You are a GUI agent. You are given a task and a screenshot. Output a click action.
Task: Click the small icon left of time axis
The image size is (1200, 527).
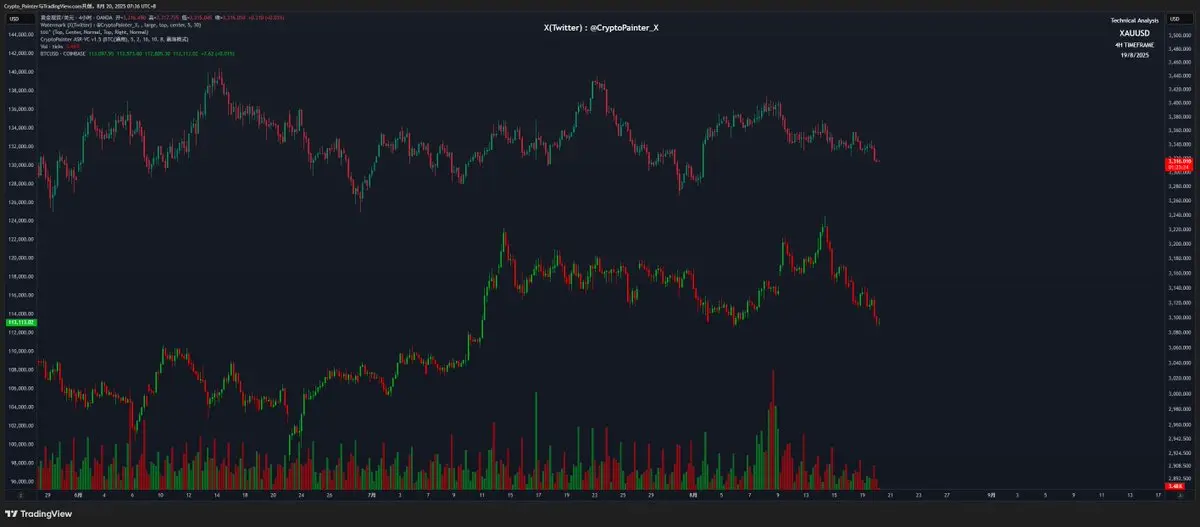20,495
